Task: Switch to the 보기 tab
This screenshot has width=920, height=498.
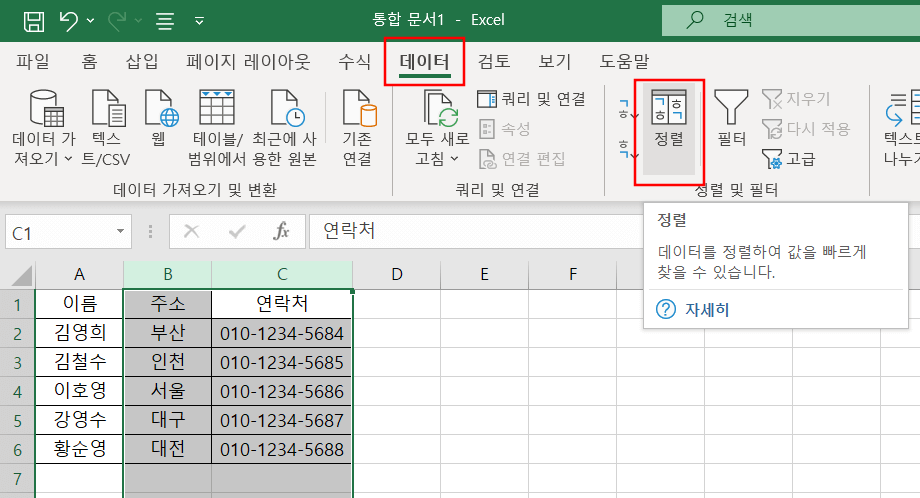Action: (554, 61)
